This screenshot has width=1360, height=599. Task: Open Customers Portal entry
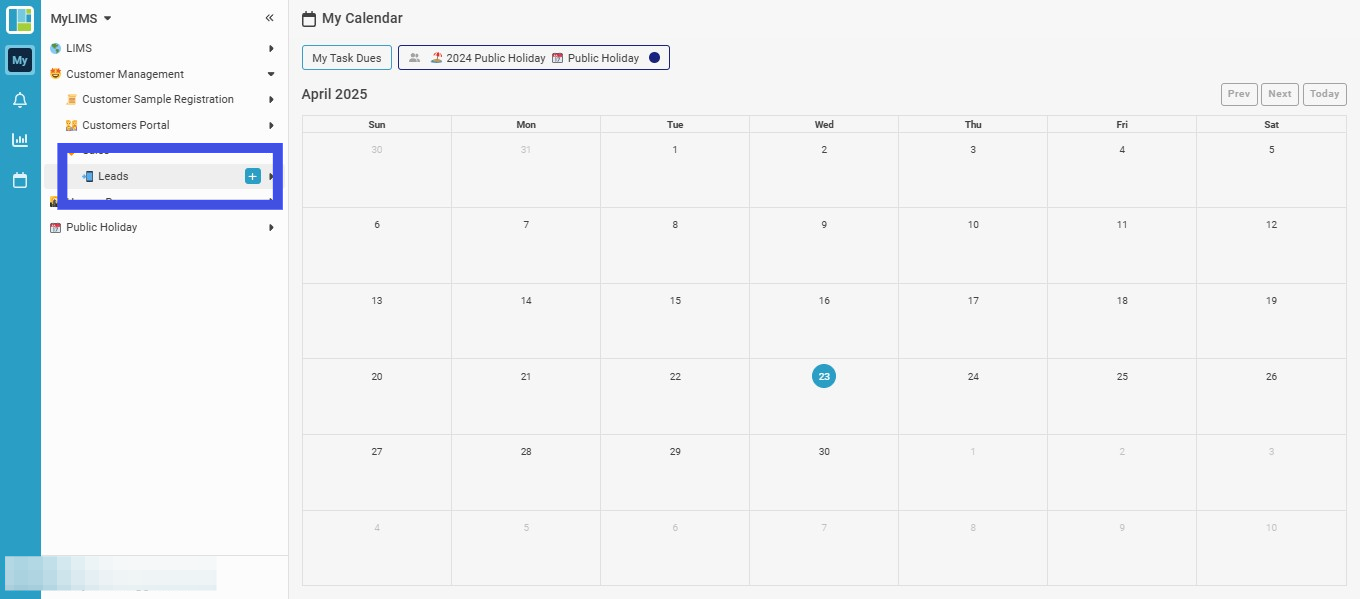(126, 125)
